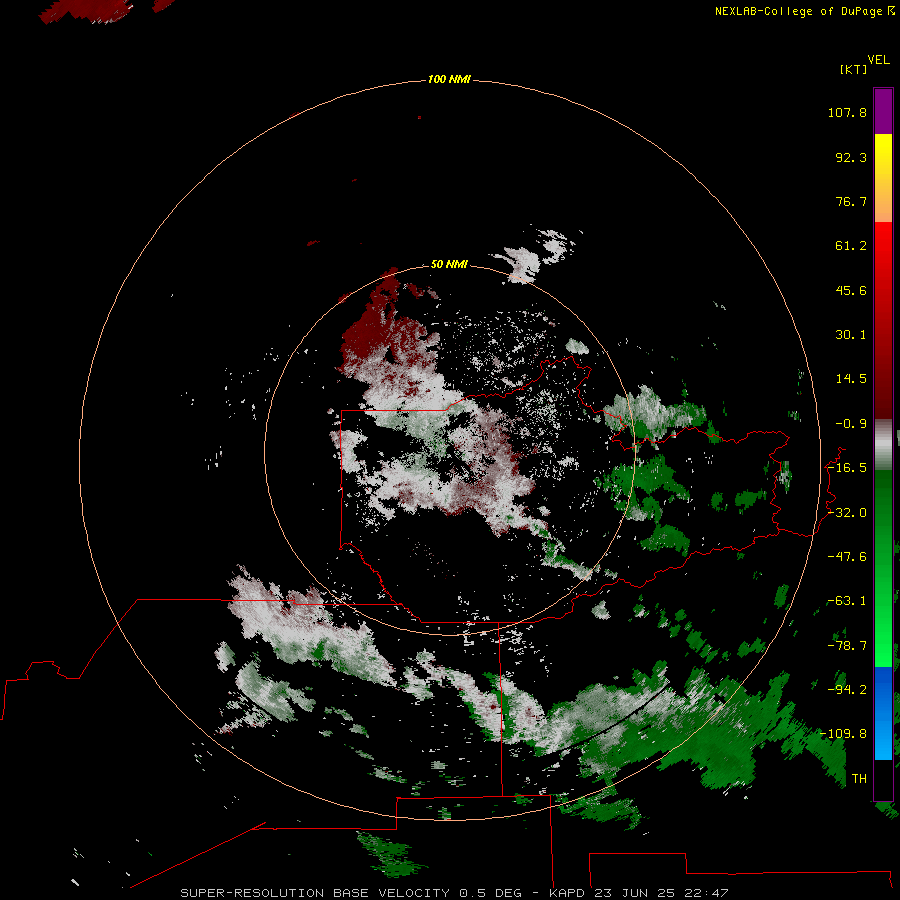Screen dimensions: 900x900
Task: Click the 61.2 velocity scale value
Action: [851, 246]
